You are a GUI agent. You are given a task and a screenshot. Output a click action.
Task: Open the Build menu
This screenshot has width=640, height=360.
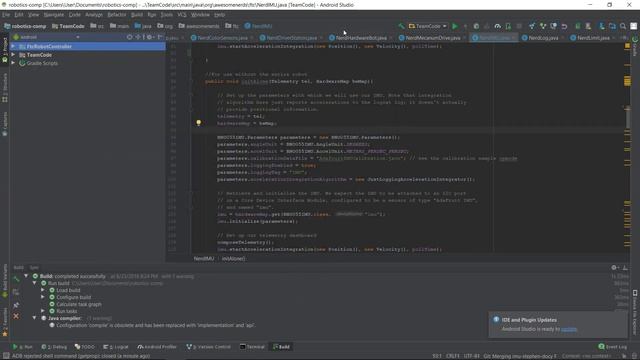(137, 15)
